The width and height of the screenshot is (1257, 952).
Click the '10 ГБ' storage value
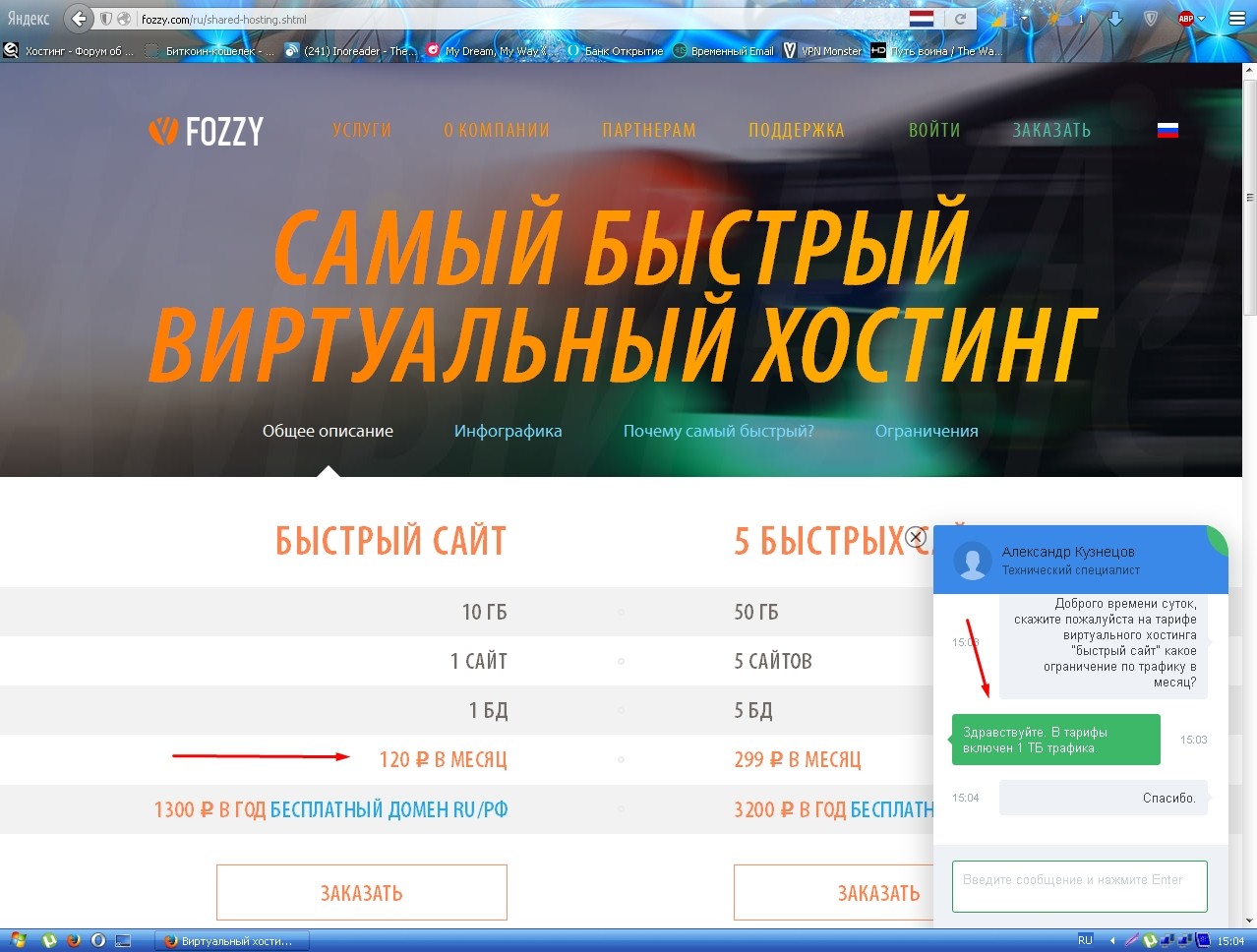485,612
